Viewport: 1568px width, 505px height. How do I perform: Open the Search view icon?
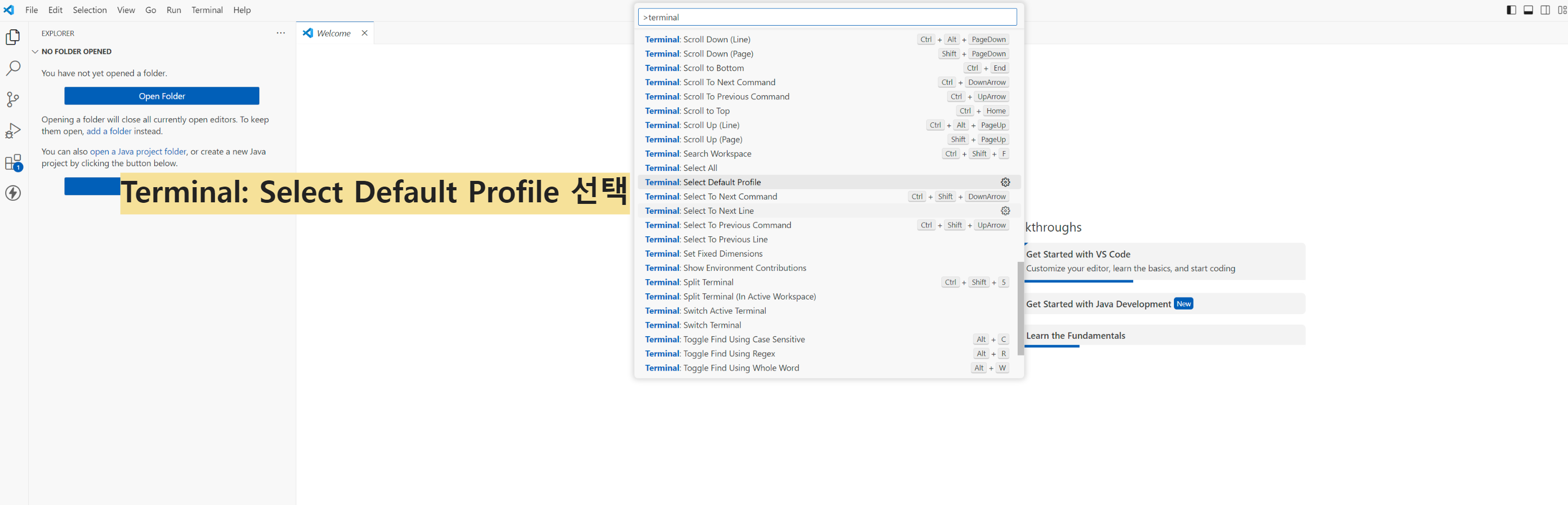tap(13, 67)
